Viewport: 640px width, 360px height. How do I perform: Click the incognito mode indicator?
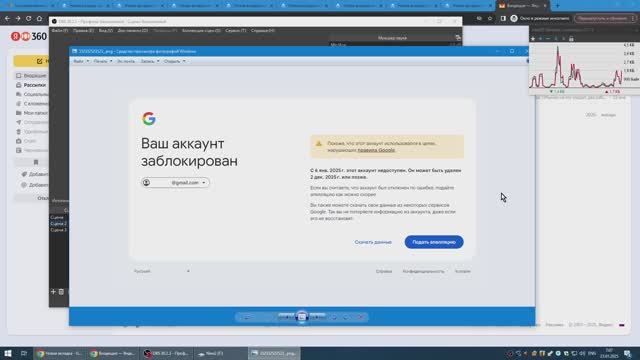pyautogui.click(x=540, y=18)
